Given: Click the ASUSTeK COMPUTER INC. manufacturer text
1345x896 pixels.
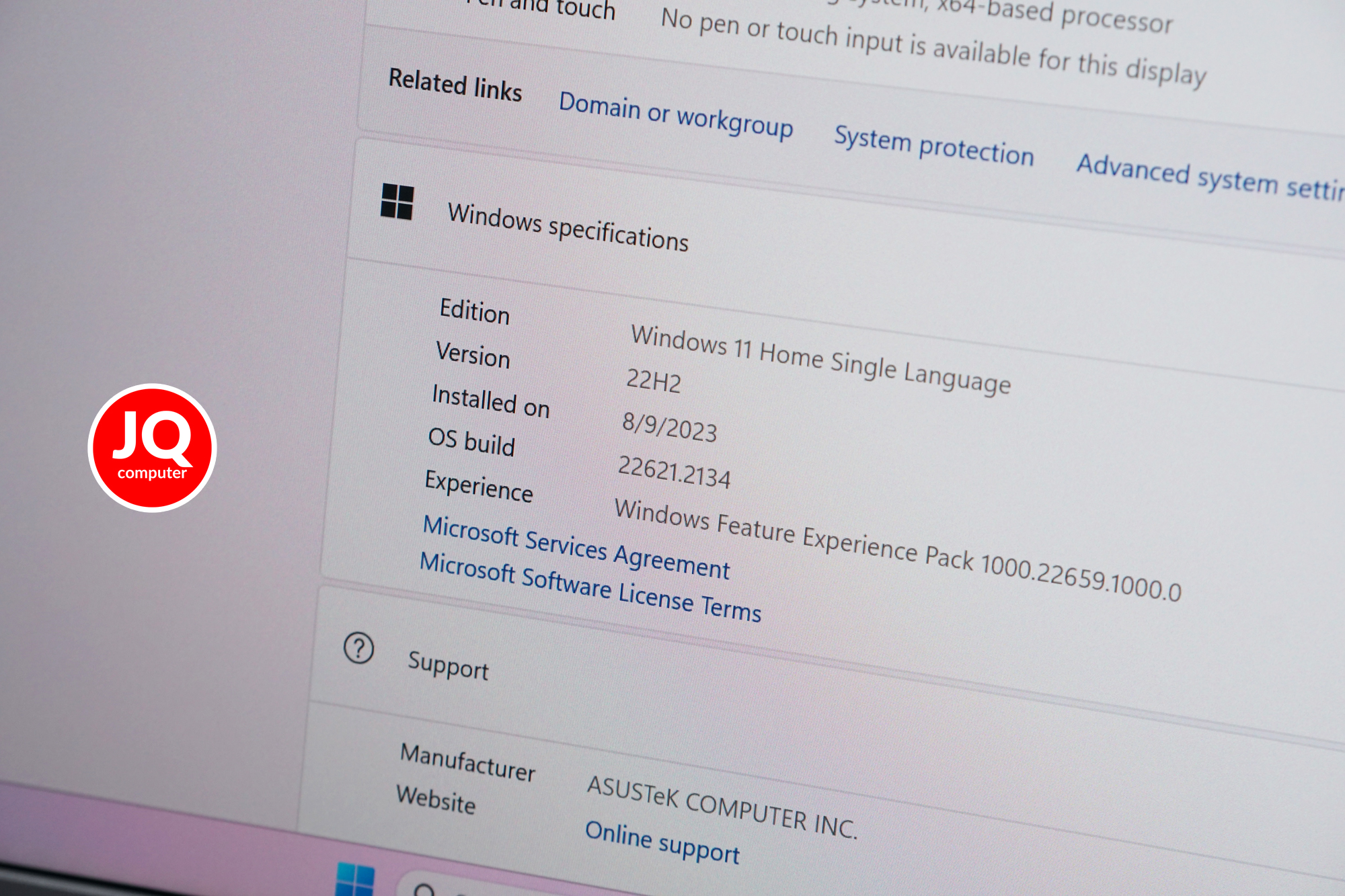Looking at the screenshot, I should click(722, 807).
